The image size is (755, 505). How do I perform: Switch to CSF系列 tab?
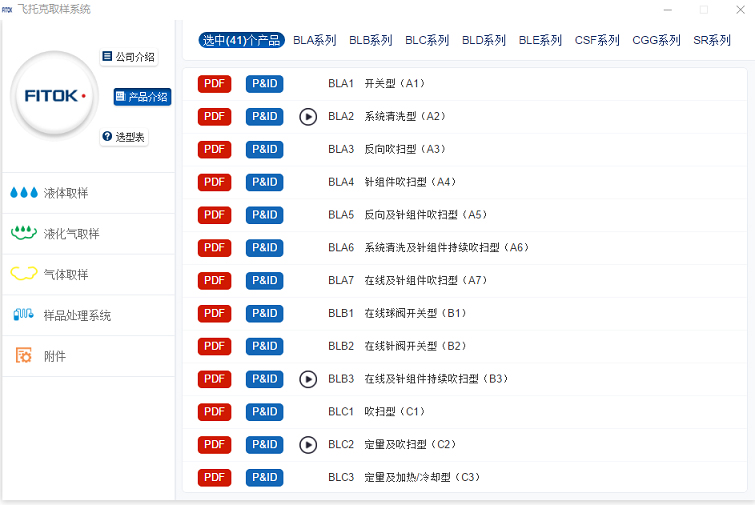click(x=599, y=41)
